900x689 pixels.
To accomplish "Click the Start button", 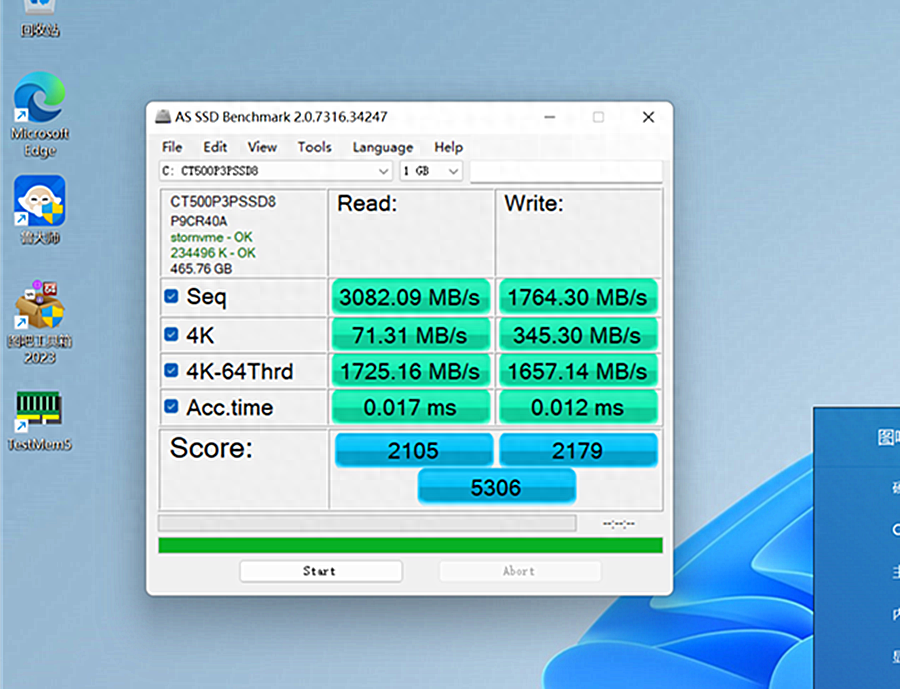I will pos(321,571).
